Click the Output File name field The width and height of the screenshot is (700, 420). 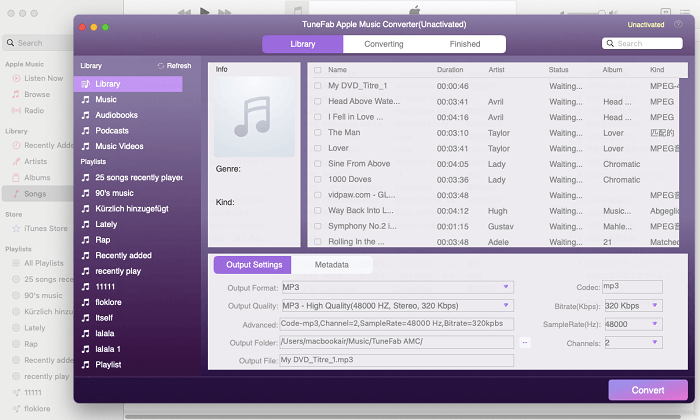click(x=396, y=360)
